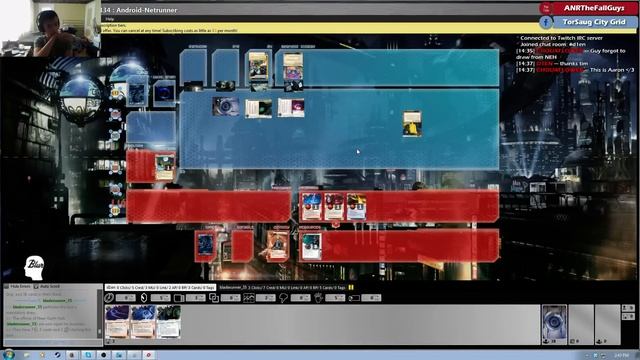Open the file explorer folder taskbar icon
Image resolution: width=640 pixels, height=360 pixels.
(27, 355)
